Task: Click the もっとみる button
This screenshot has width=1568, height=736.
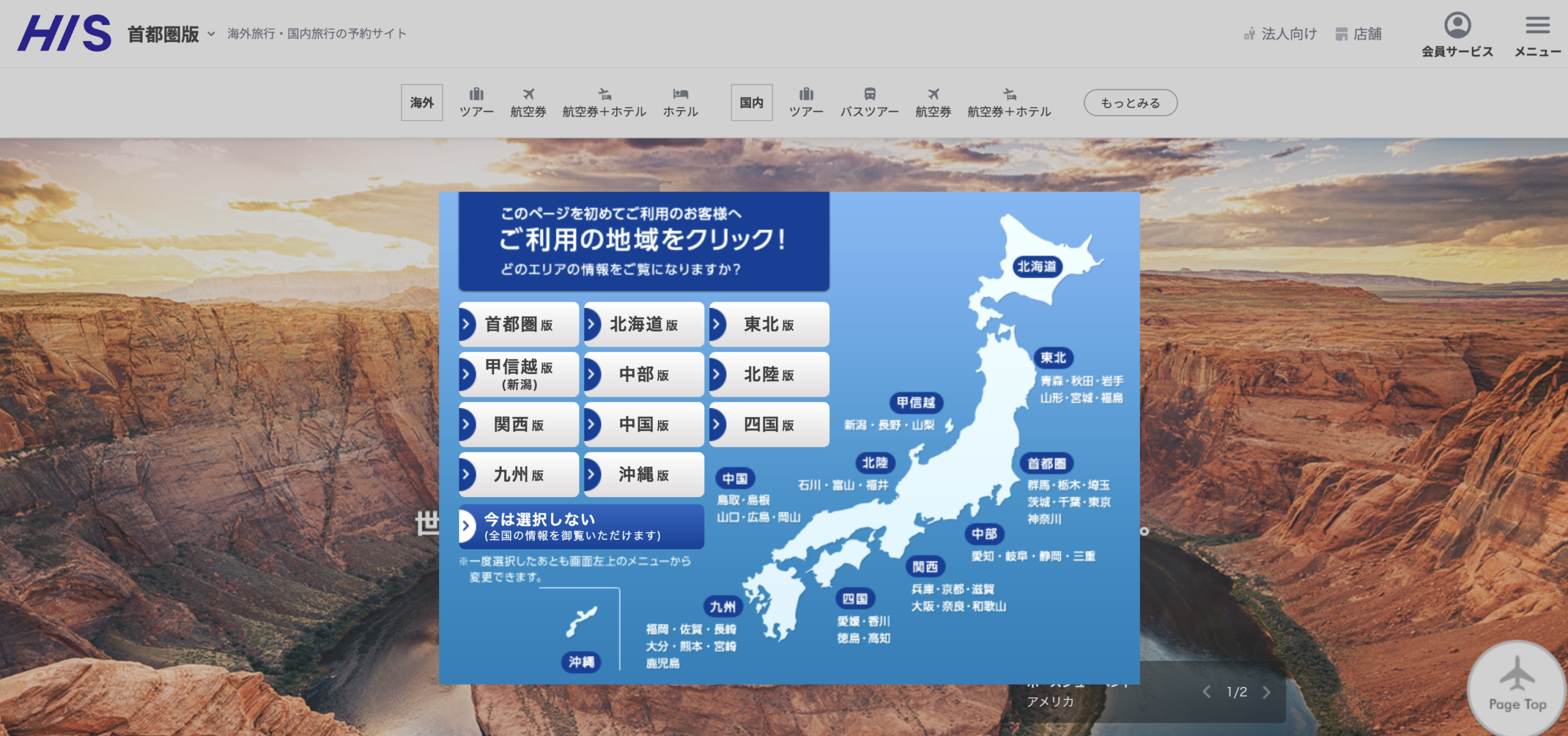Action: coord(1130,103)
